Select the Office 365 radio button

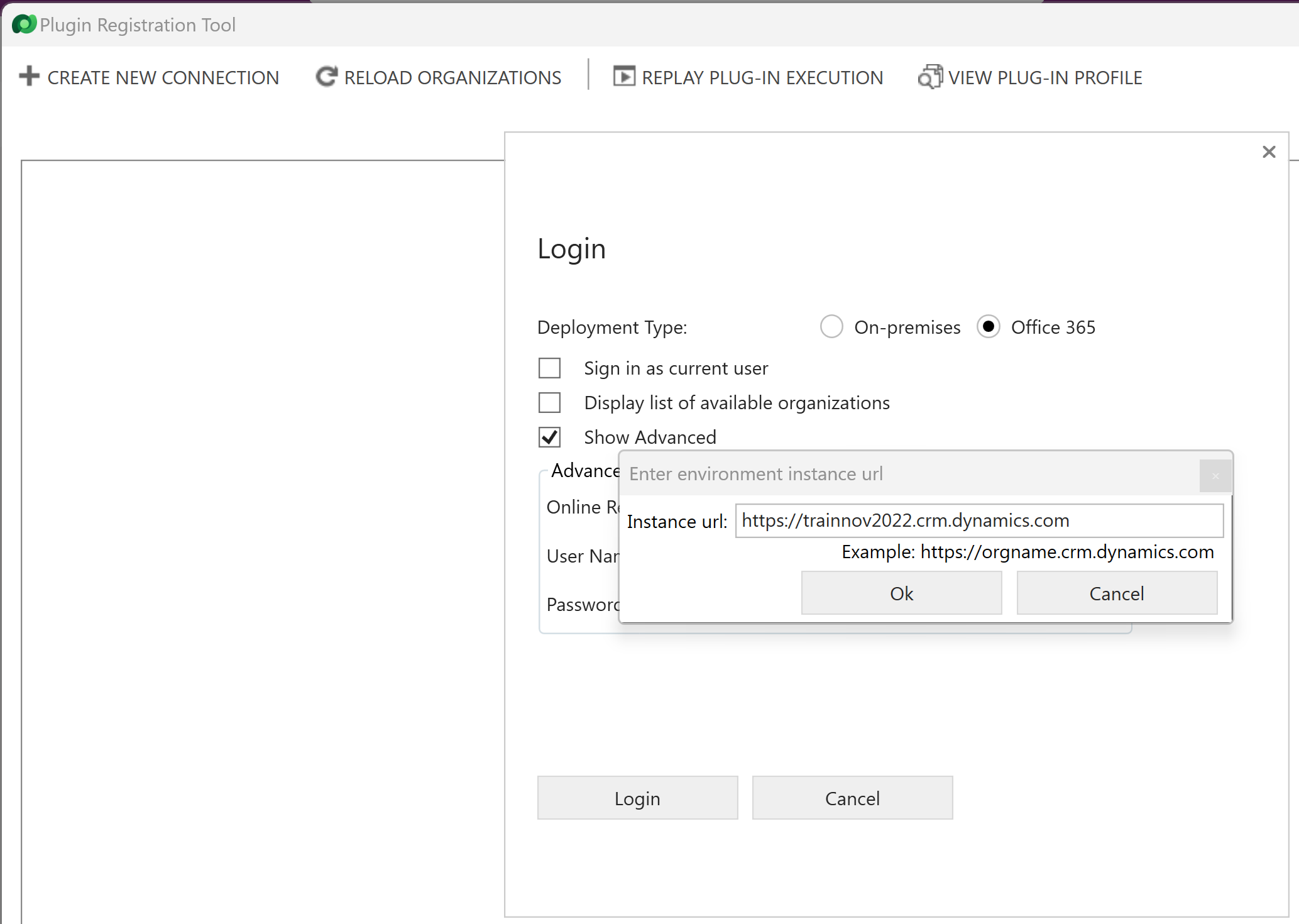click(988, 327)
